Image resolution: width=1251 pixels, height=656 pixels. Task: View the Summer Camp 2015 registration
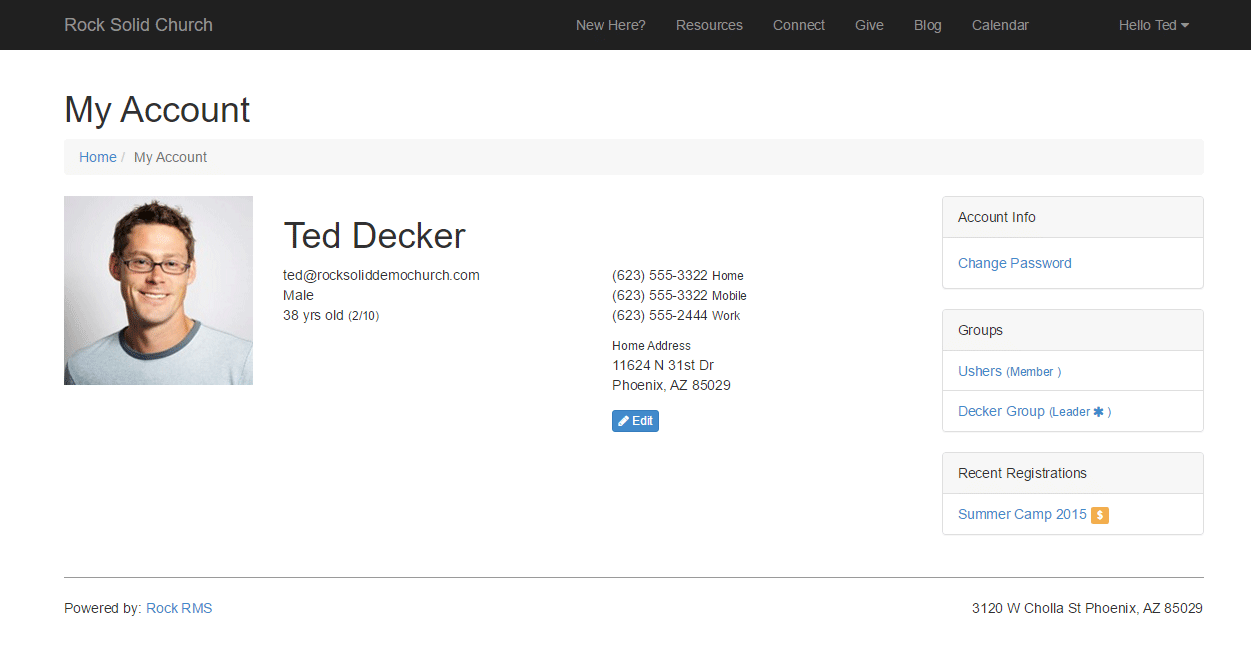tap(1022, 514)
